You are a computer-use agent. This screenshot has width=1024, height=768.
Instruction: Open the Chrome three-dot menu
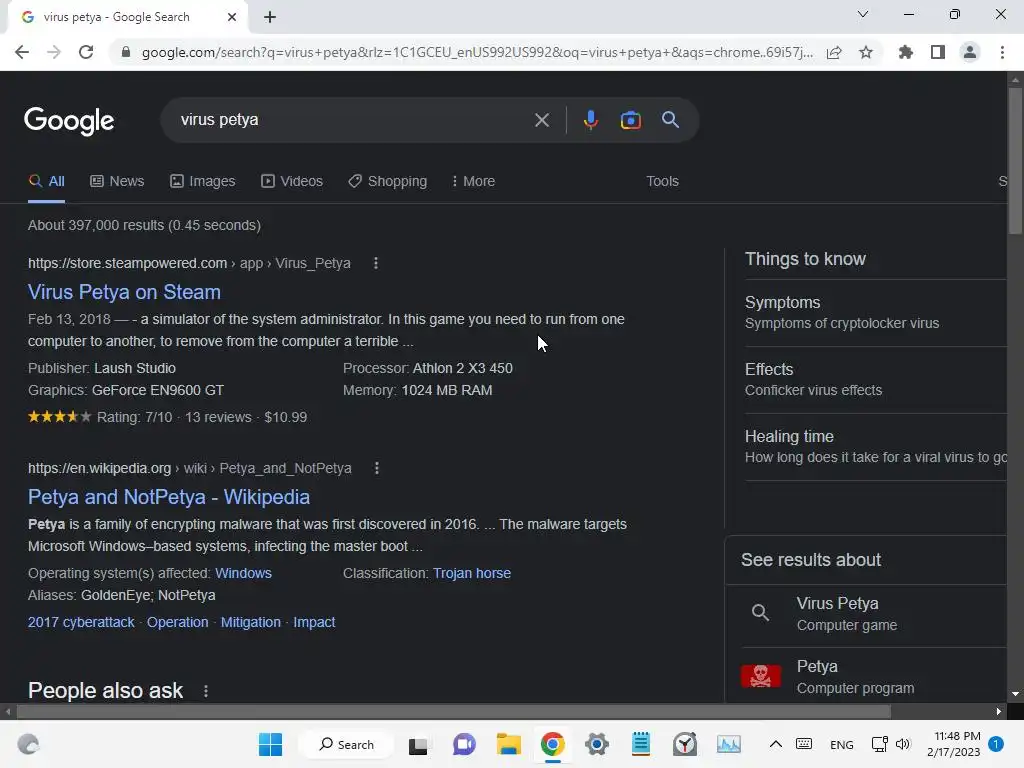(1002, 52)
